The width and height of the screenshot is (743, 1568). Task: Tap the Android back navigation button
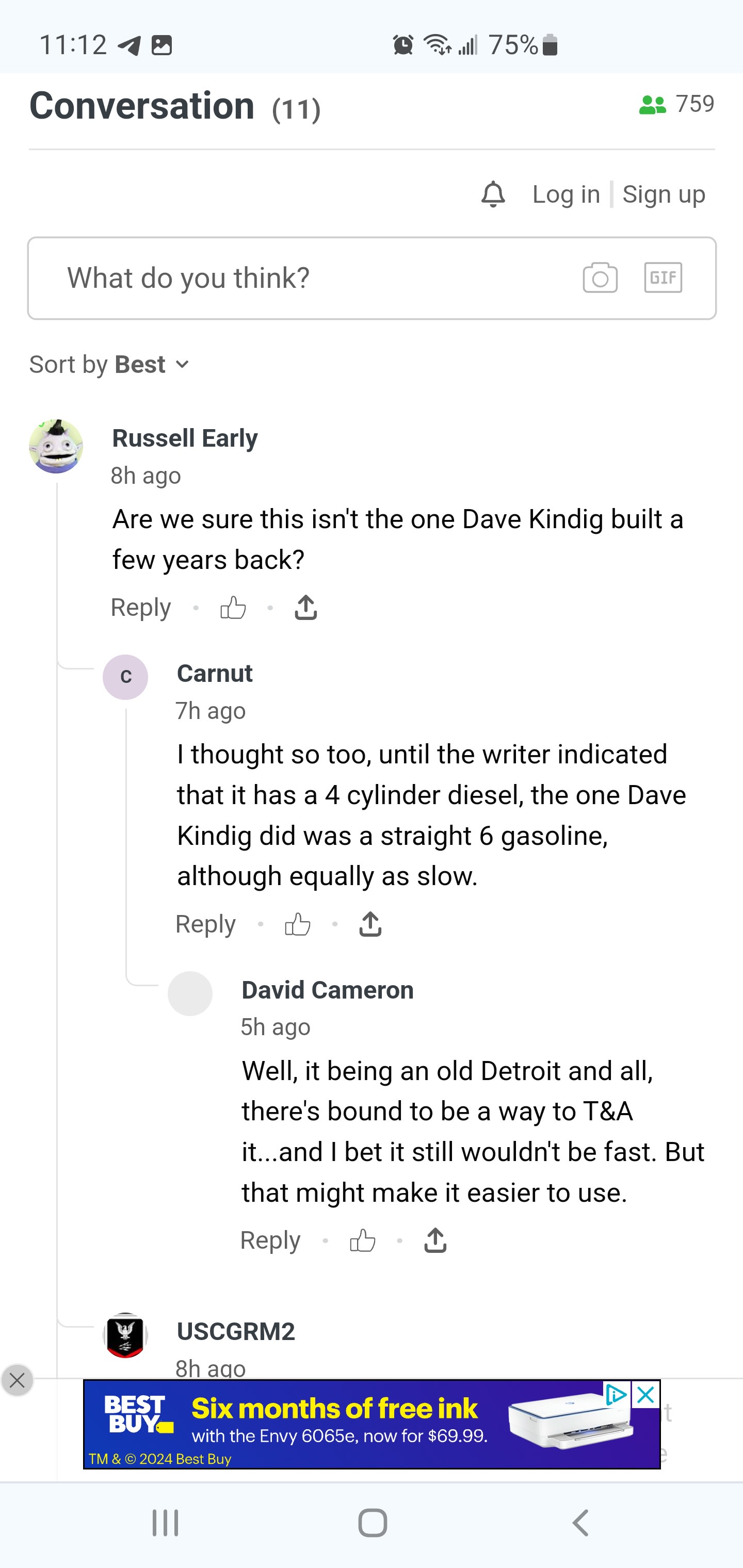click(x=580, y=1523)
